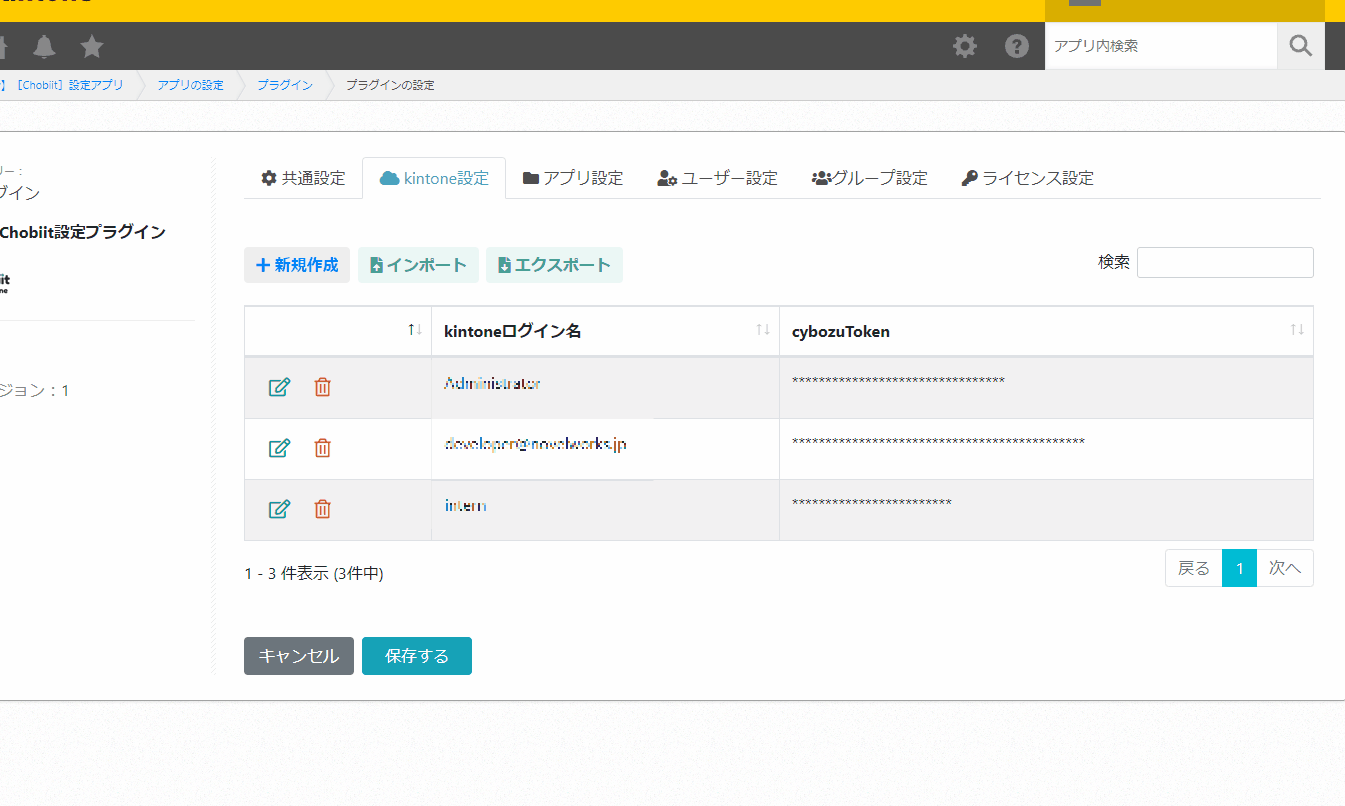Viewport: 1345px width, 806px height.
Task: Open プラグイン breadcrumb link
Action: coord(285,85)
